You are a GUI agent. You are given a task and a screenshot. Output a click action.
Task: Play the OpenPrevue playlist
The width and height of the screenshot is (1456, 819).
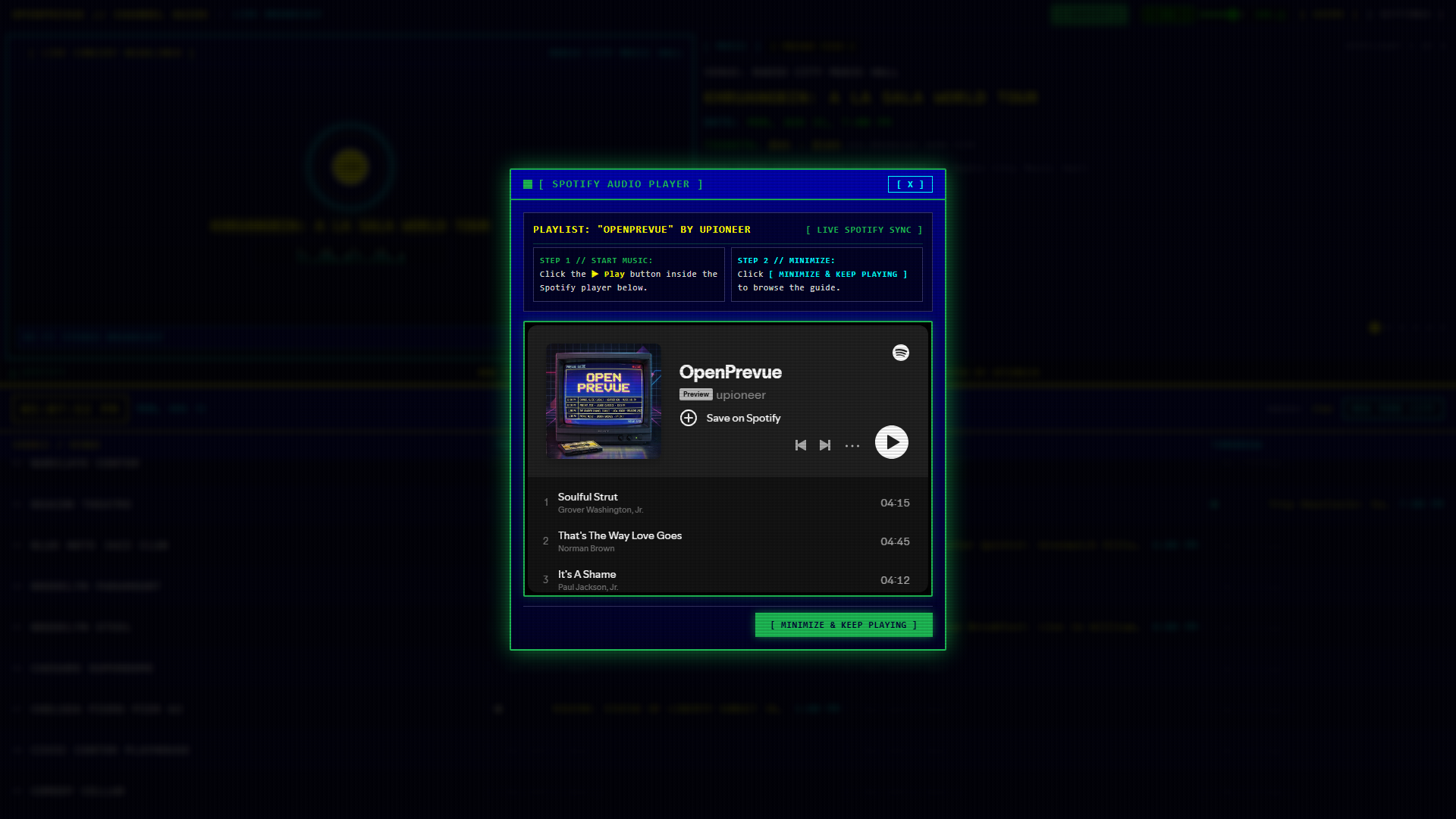click(892, 442)
